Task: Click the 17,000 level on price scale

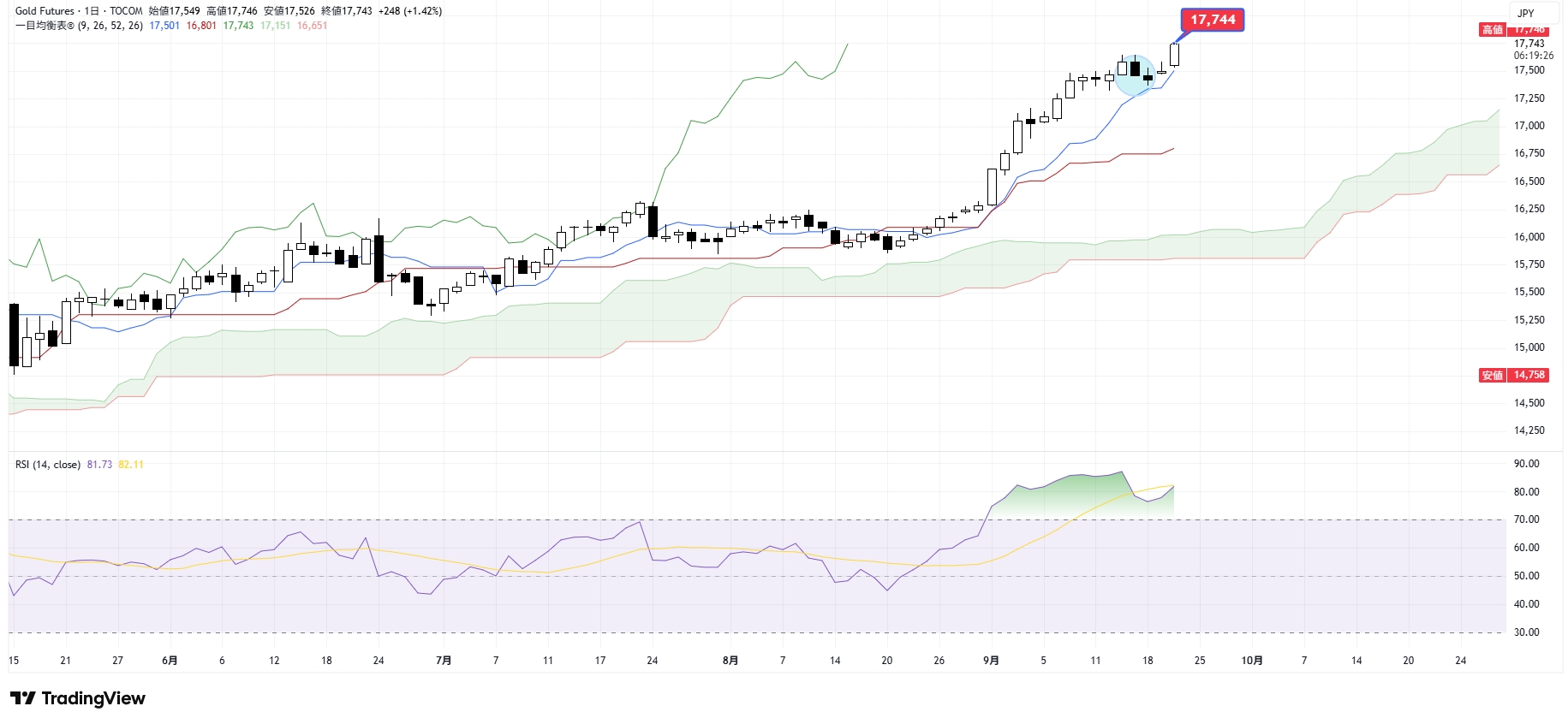Action: [1529, 126]
